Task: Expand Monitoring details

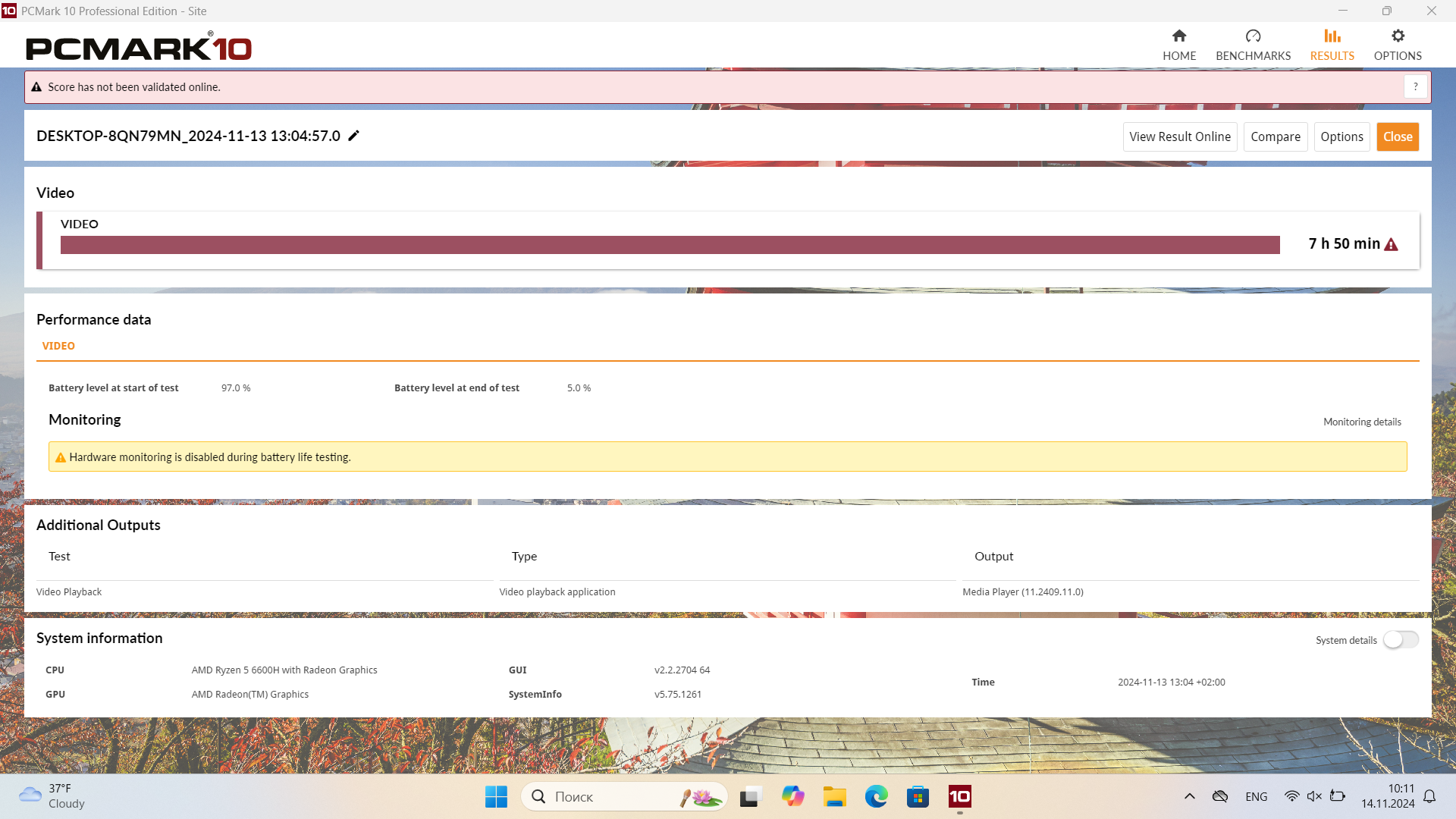Action: coord(1362,422)
